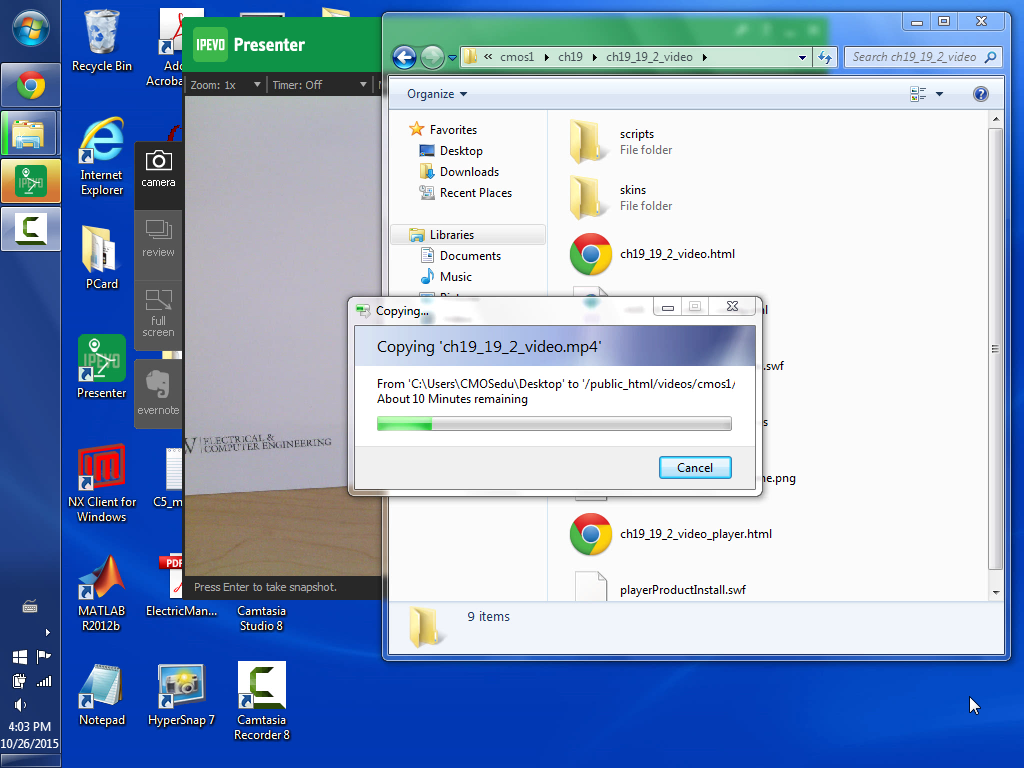Viewport: 1024px width, 768px height.
Task: Select Documents under Libraries
Action: tap(470, 256)
